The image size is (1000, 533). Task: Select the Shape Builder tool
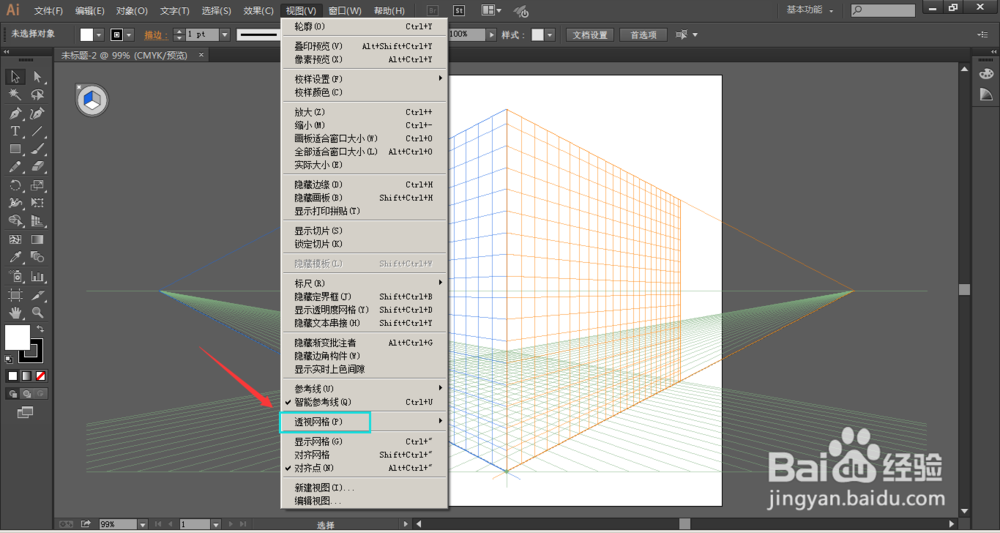click(15, 221)
